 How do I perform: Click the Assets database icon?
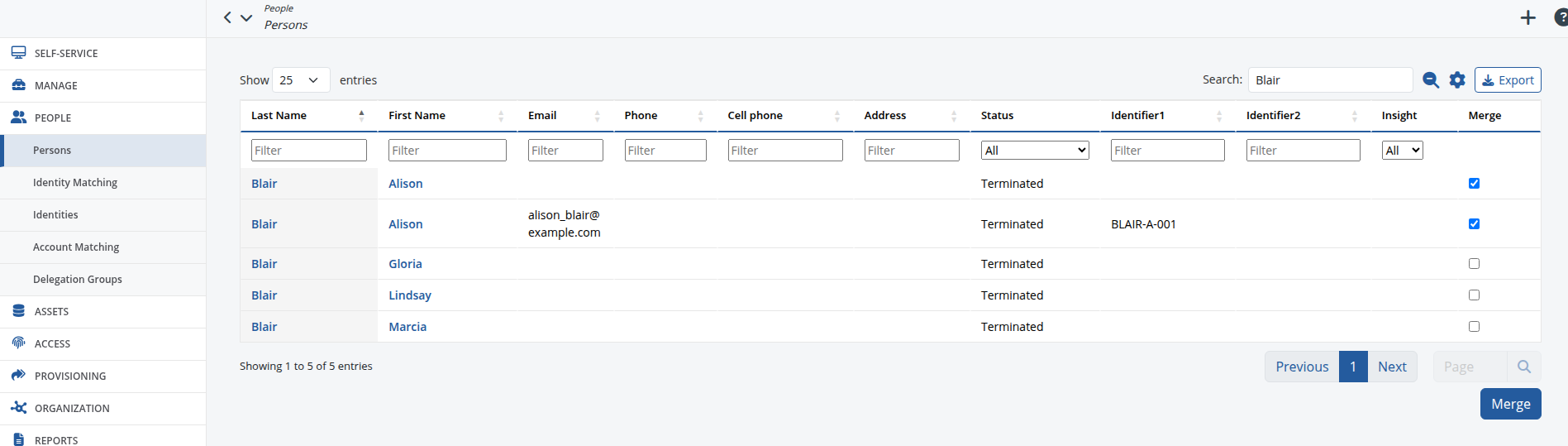[x=18, y=311]
